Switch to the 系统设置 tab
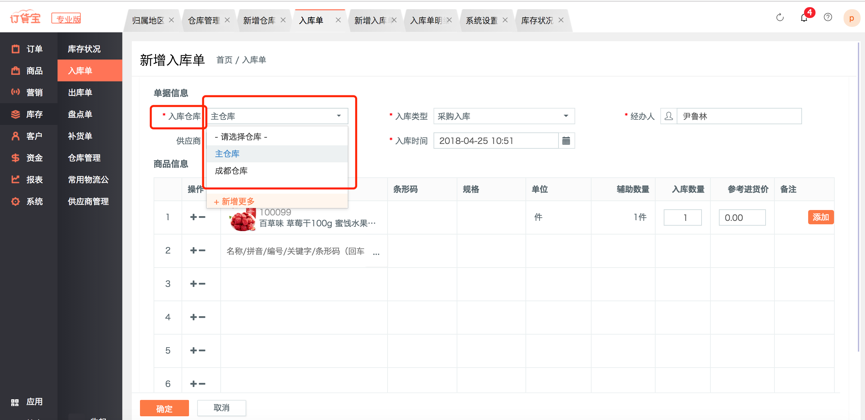865x420 pixels. 481,20
